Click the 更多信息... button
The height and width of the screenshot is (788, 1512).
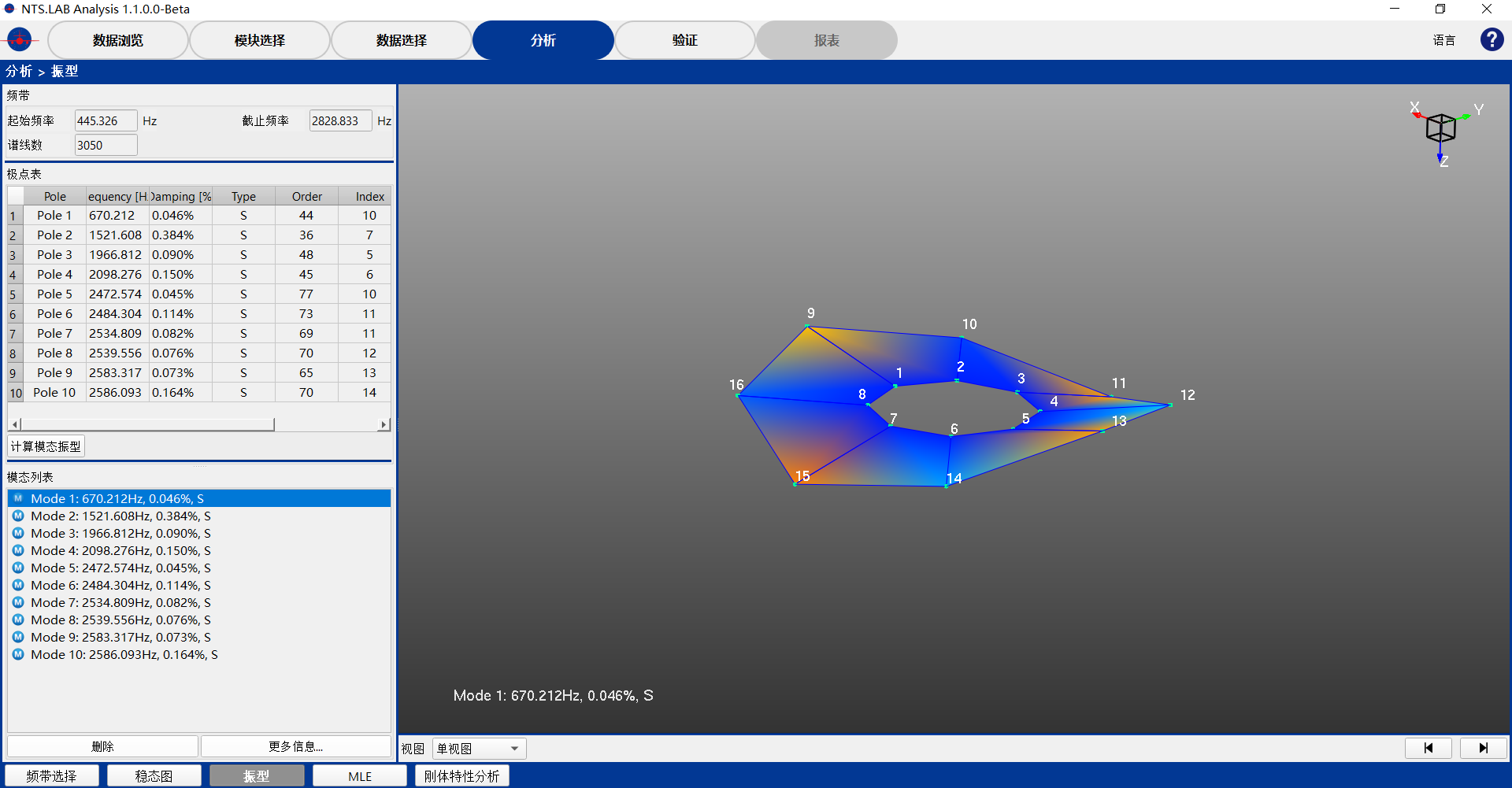pyautogui.click(x=296, y=746)
